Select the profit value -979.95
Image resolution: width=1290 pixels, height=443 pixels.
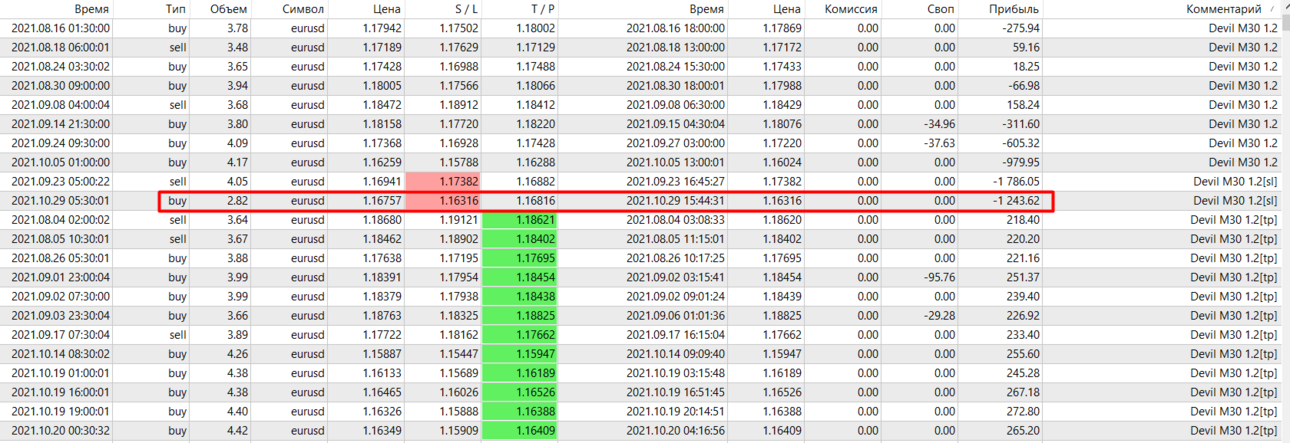tap(1020, 162)
